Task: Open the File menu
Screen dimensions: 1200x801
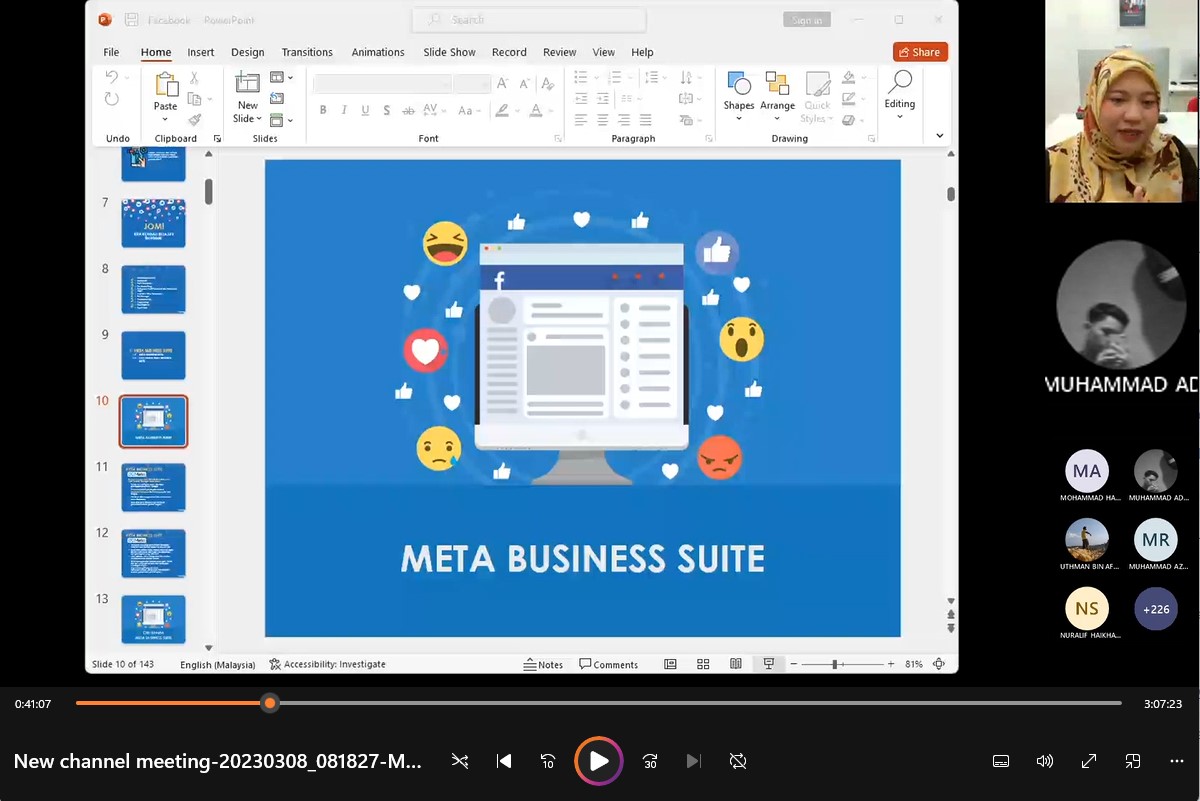Action: 111,52
